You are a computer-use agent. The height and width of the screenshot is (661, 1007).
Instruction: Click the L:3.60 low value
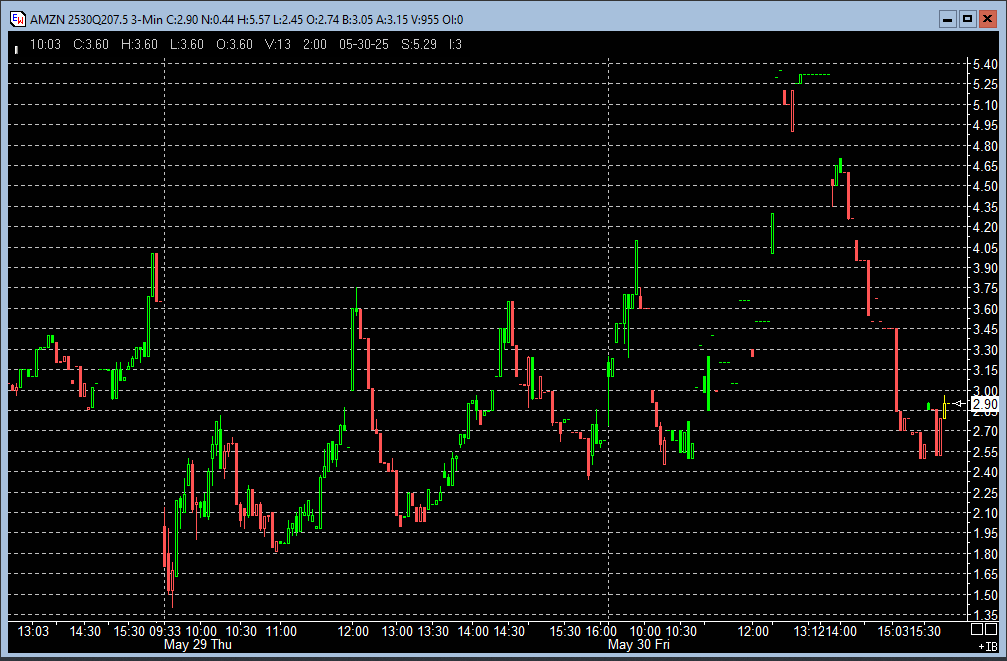[187, 44]
